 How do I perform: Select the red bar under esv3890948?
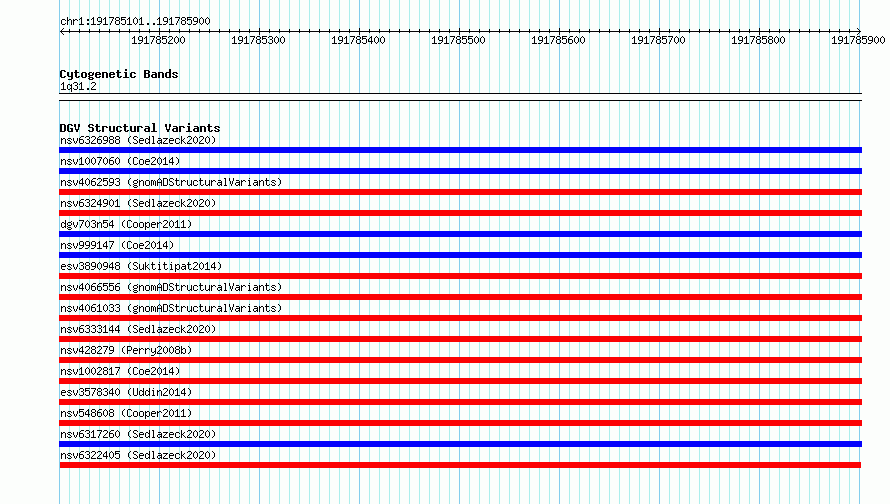[x=460, y=276]
